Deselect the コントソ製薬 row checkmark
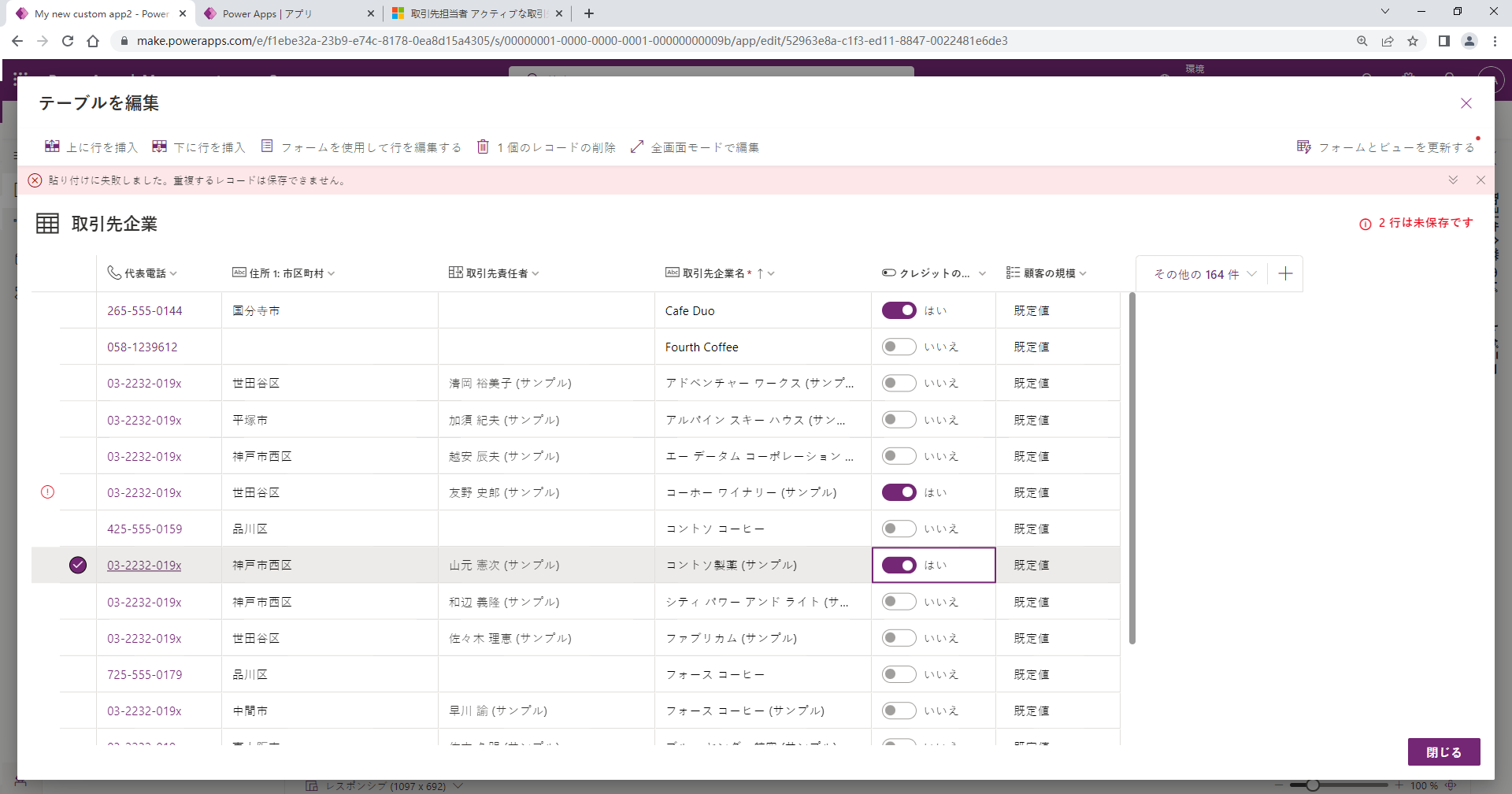 78,565
